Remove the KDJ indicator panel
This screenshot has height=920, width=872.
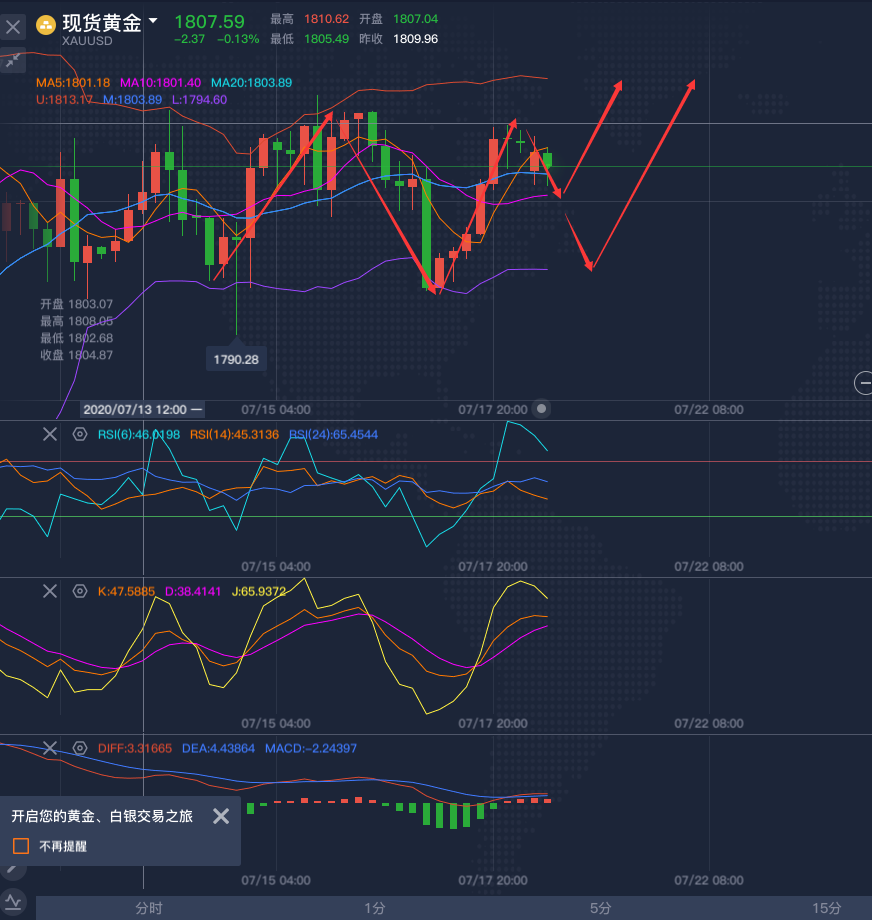click(50, 591)
